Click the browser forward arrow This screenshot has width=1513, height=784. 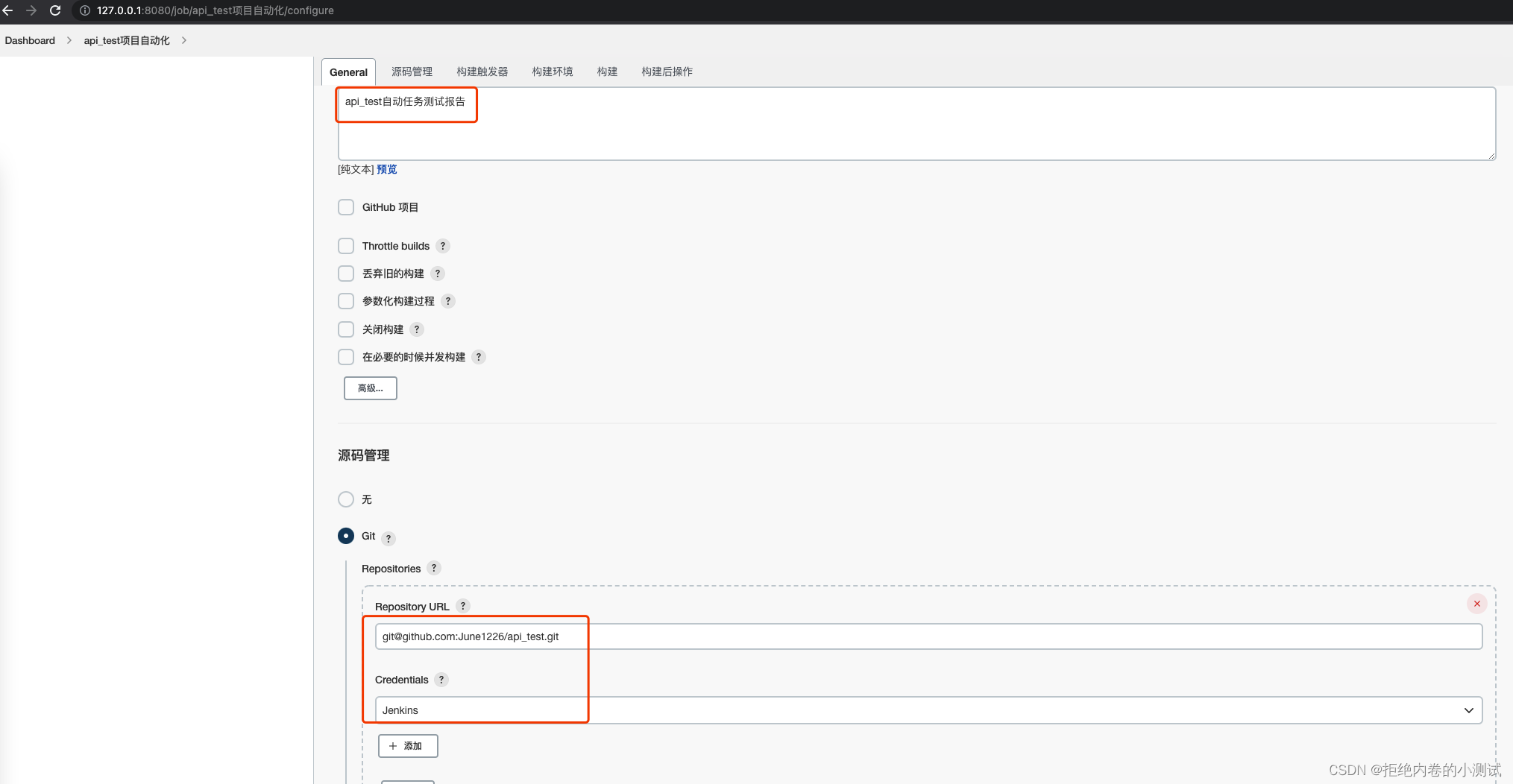(31, 10)
